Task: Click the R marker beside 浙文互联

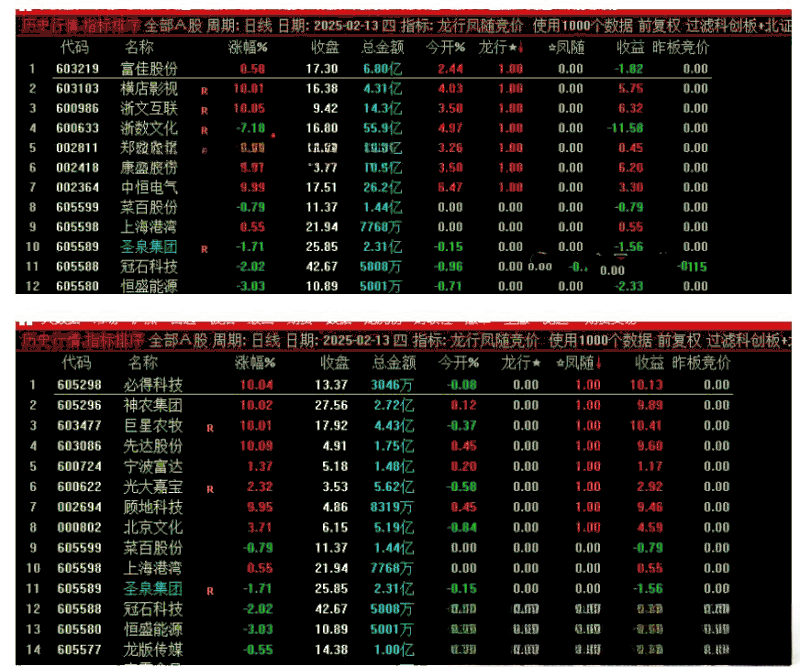Action: tap(205, 109)
